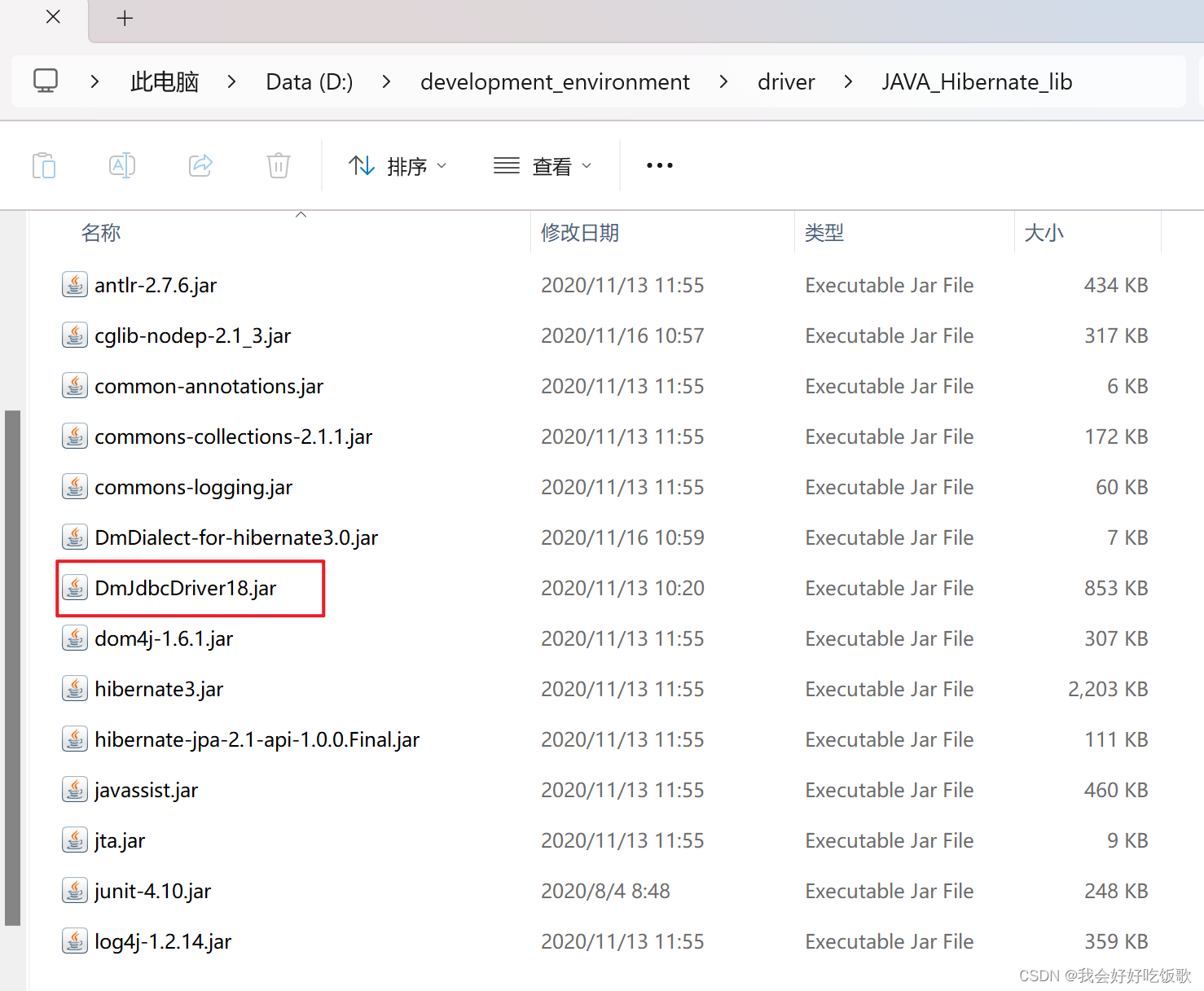Select file name hibernate3.jar

159,690
